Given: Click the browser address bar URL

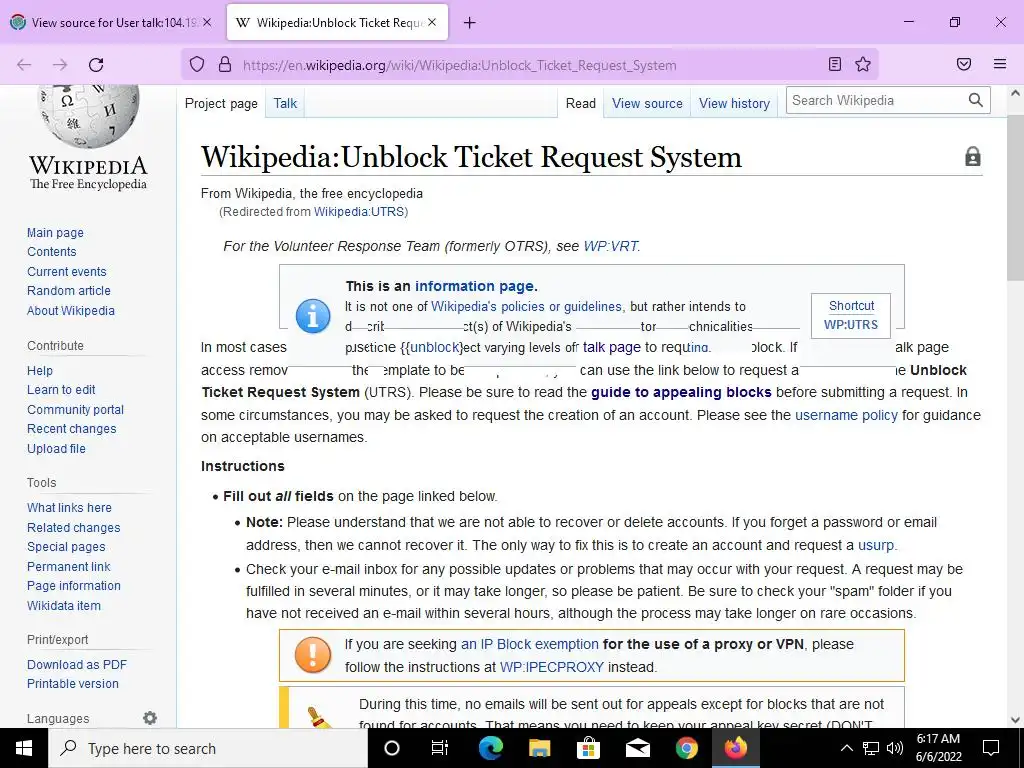Looking at the screenshot, I should tap(460, 65).
